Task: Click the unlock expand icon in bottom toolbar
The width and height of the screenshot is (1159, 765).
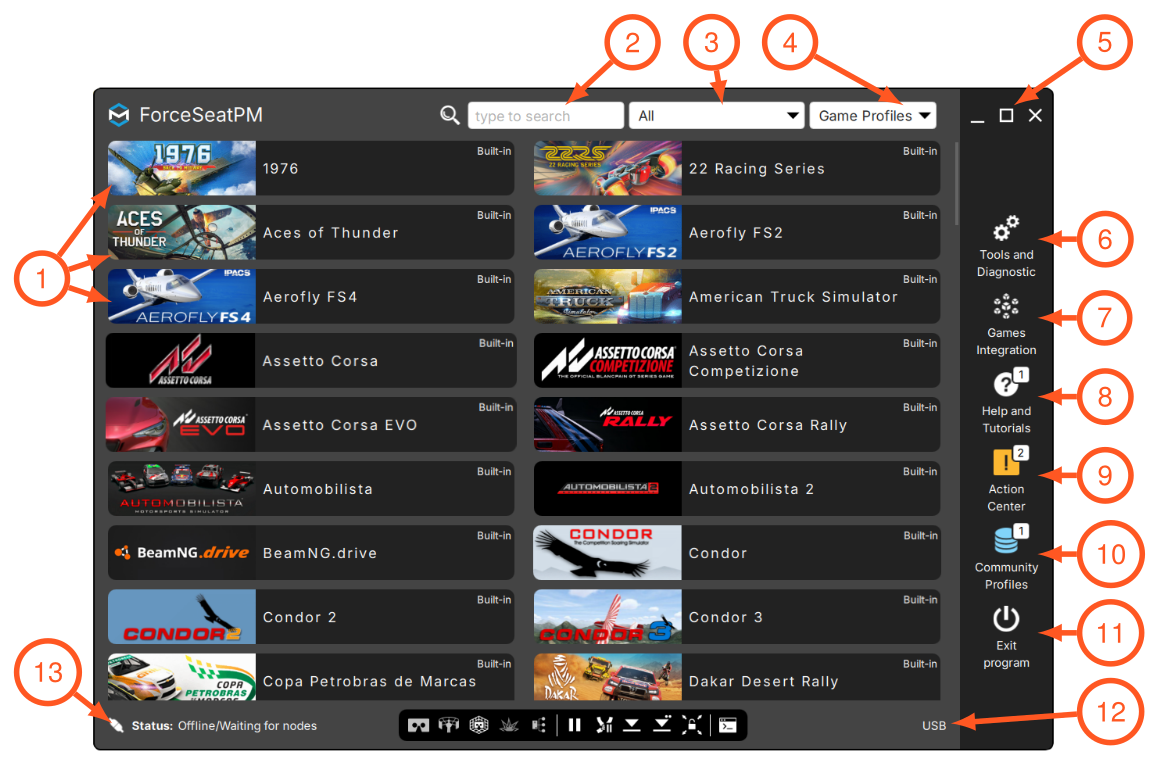Action: [692, 726]
